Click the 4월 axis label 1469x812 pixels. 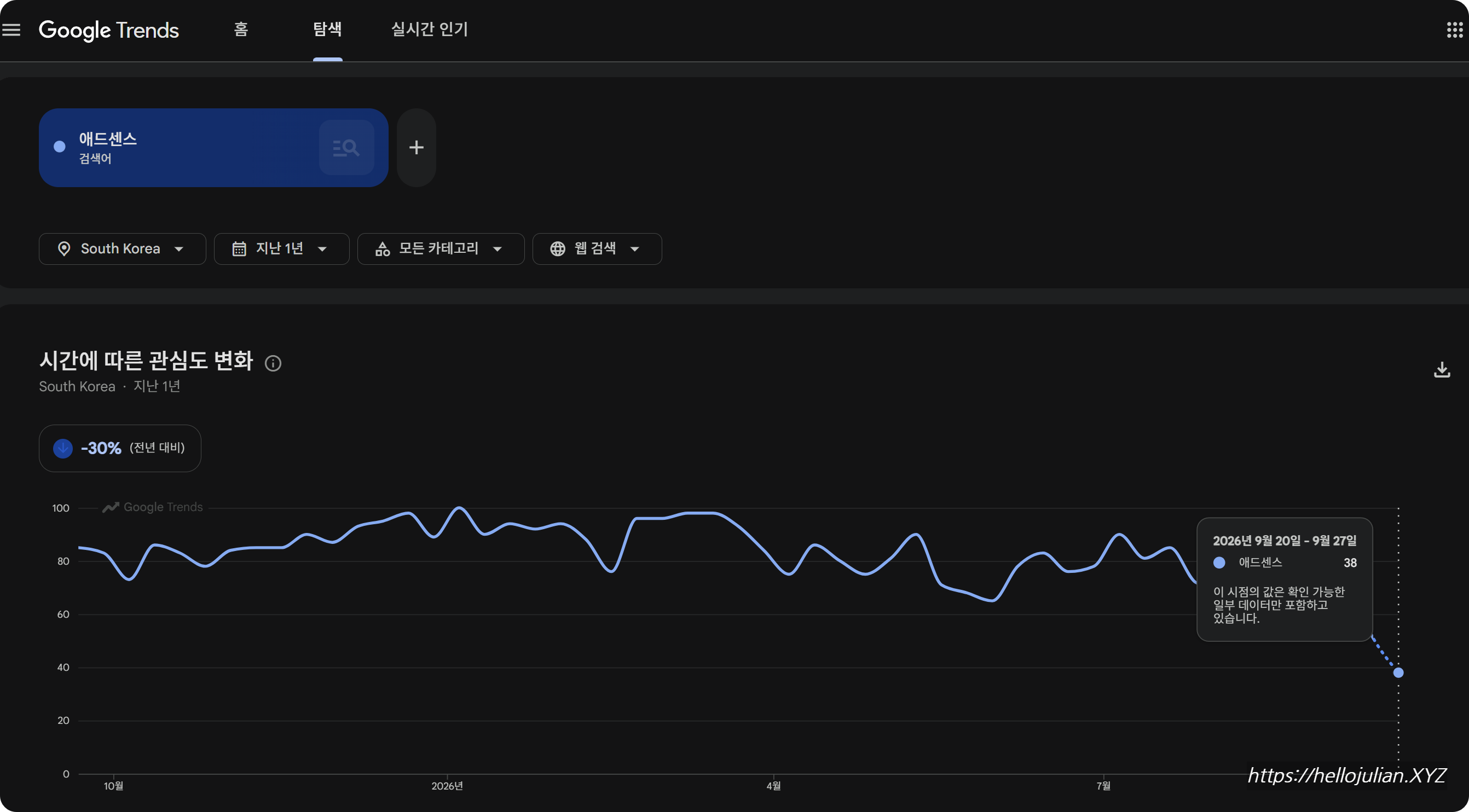(x=773, y=786)
